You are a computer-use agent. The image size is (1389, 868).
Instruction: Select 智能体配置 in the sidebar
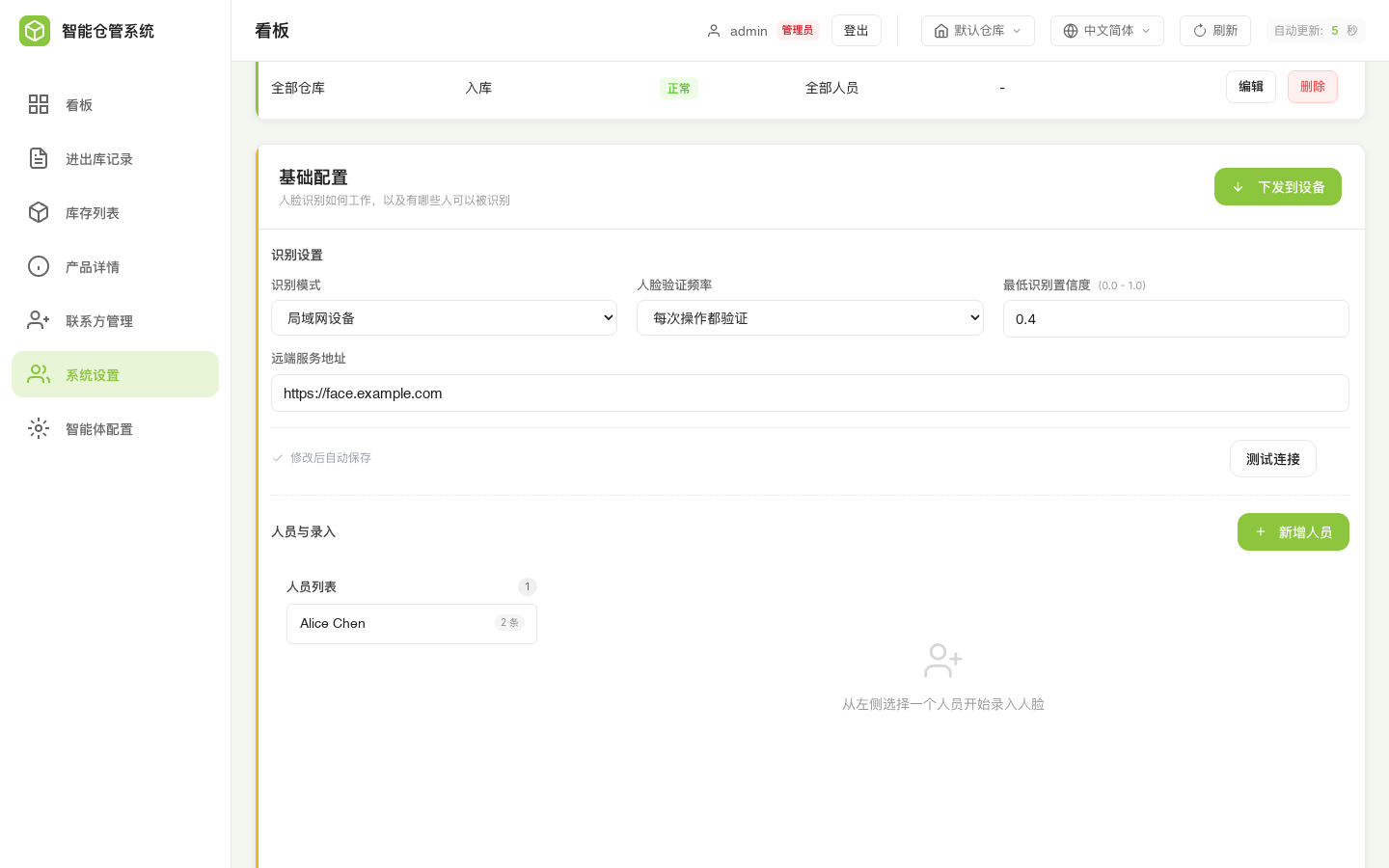[x=116, y=428]
